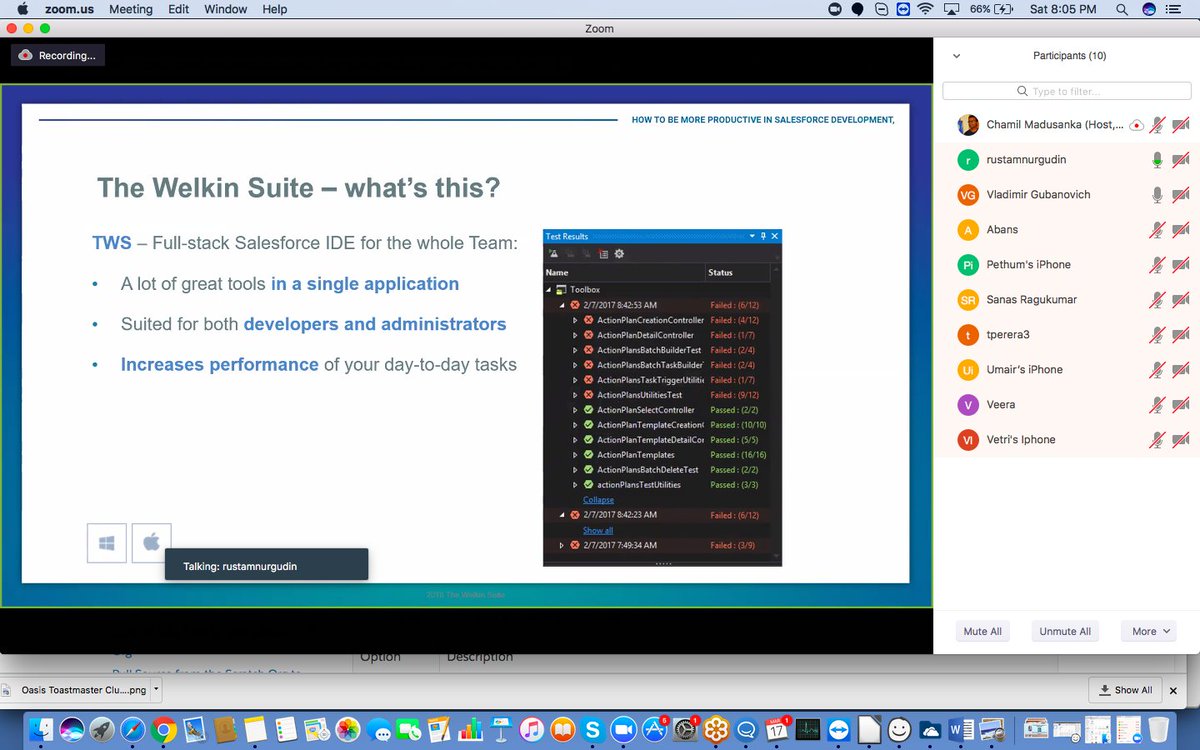
Task: Open Zoom app in the Dock
Action: (624, 730)
